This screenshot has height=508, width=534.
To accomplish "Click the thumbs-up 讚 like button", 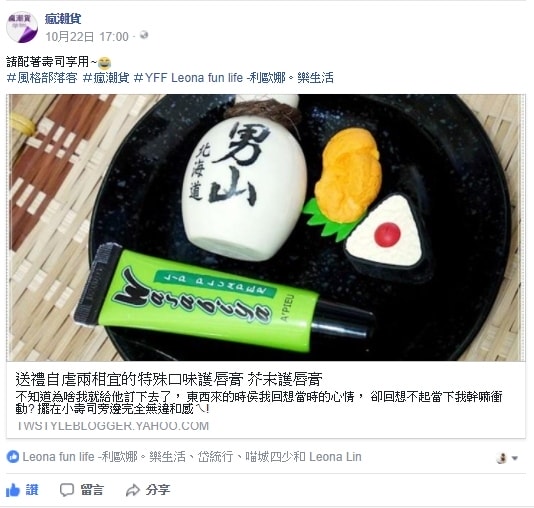I will pyautogui.click(x=22, y=490).
